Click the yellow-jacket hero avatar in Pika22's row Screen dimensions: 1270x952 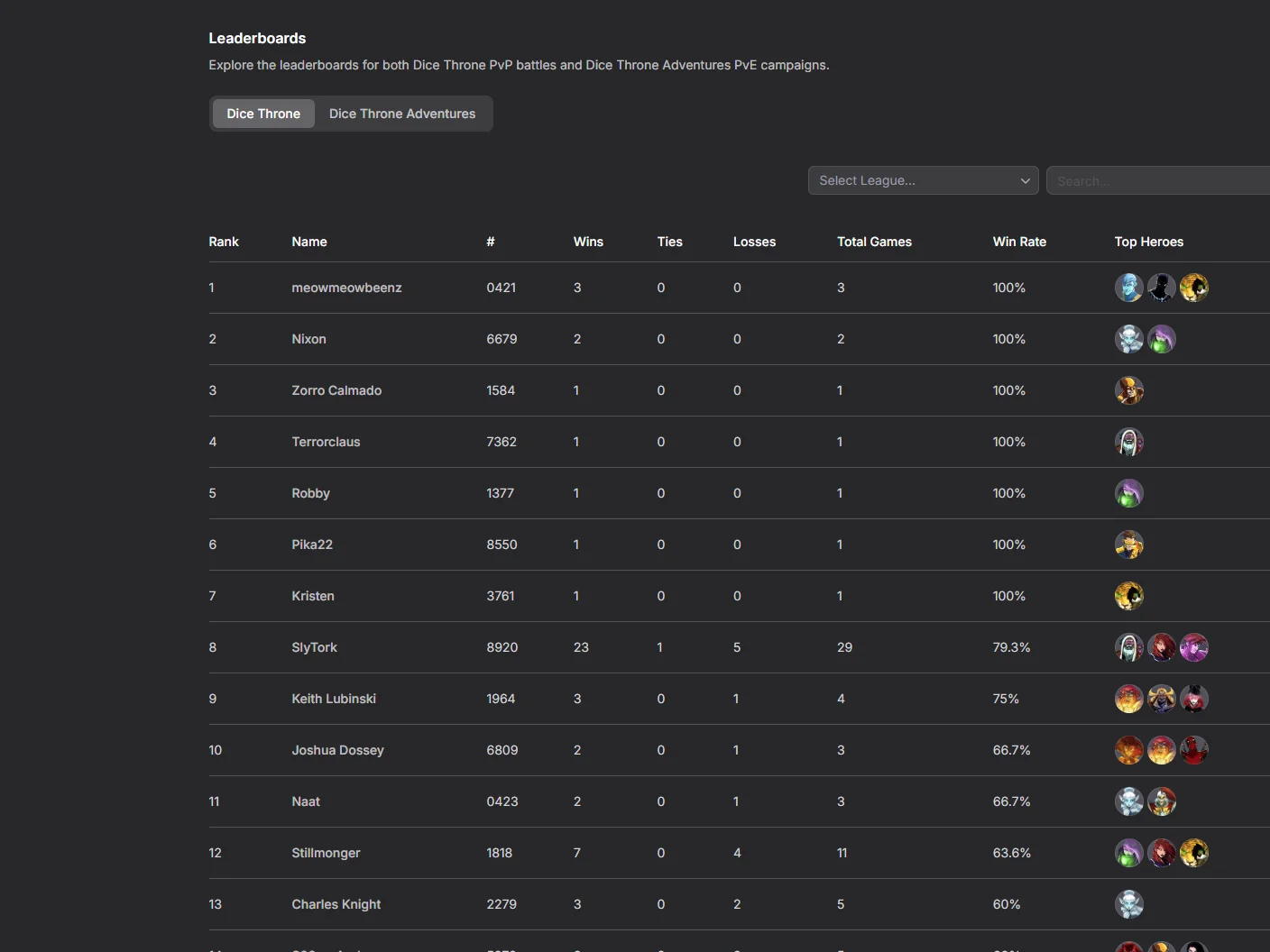click(x=1129, y=545)
